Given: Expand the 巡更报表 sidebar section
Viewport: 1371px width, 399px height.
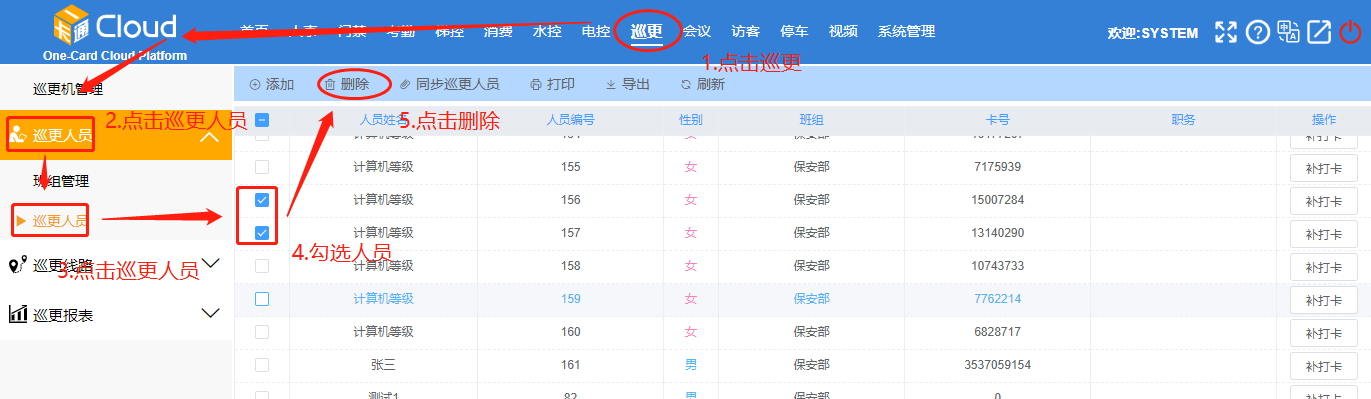Looking at the screenshot, I should coord(210,313).
